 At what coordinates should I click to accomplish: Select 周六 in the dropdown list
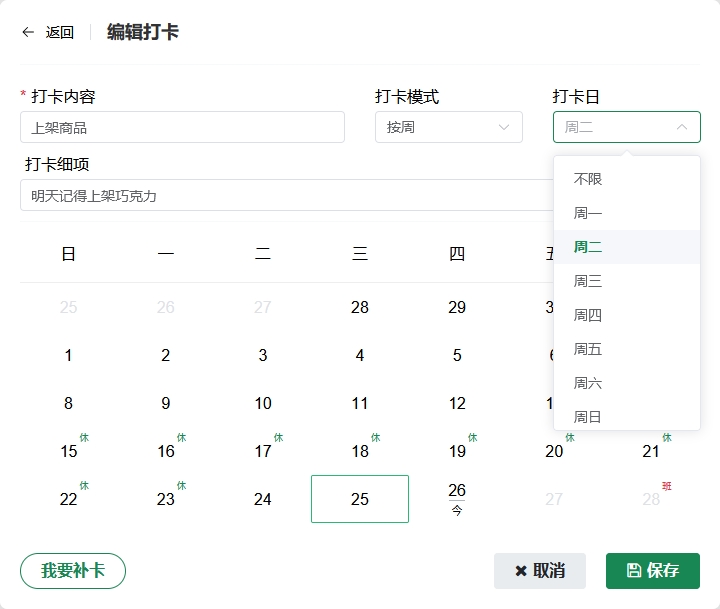coord(627,383)
